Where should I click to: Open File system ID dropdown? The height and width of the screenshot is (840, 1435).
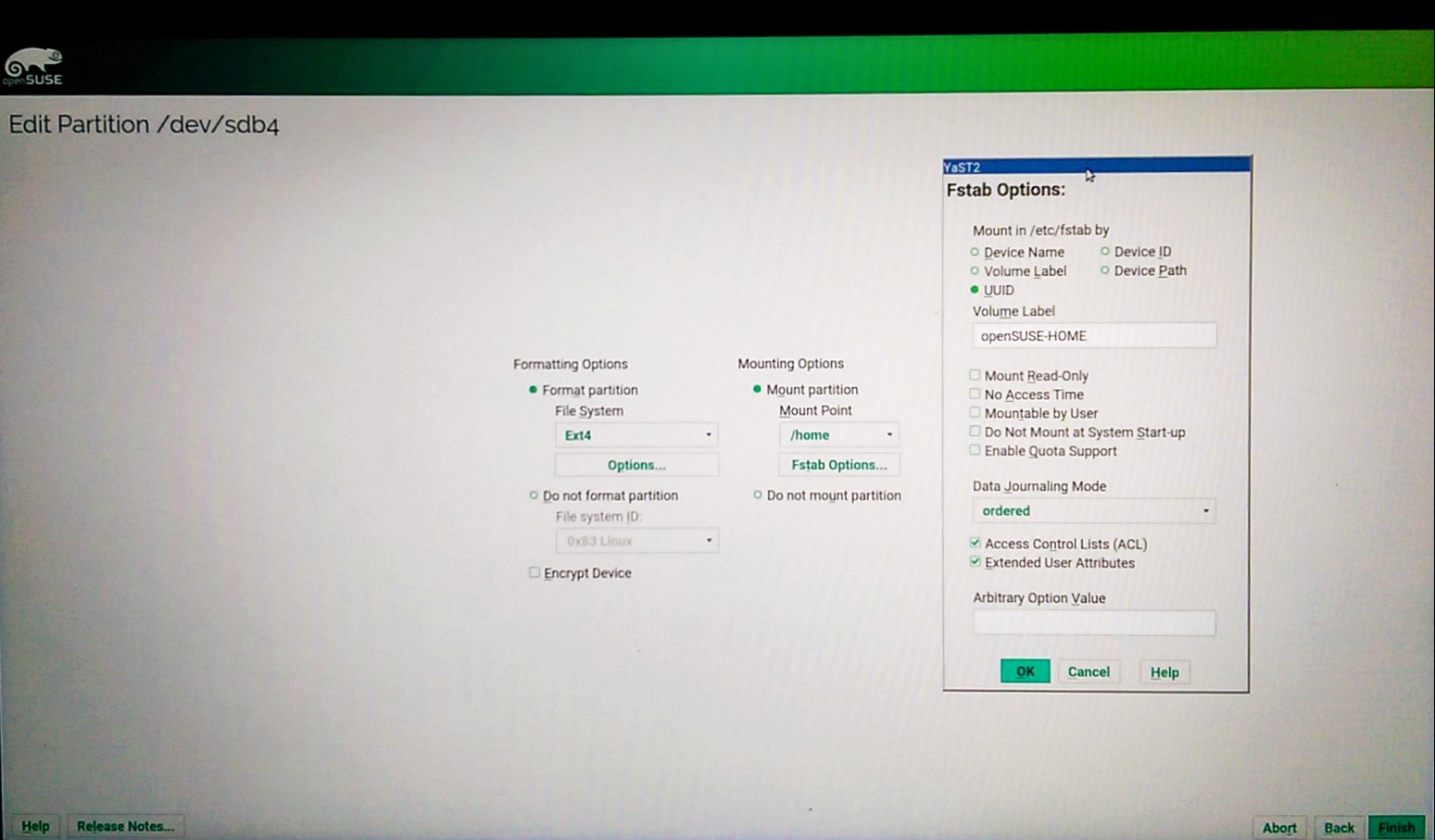click(x=636, y=541)
